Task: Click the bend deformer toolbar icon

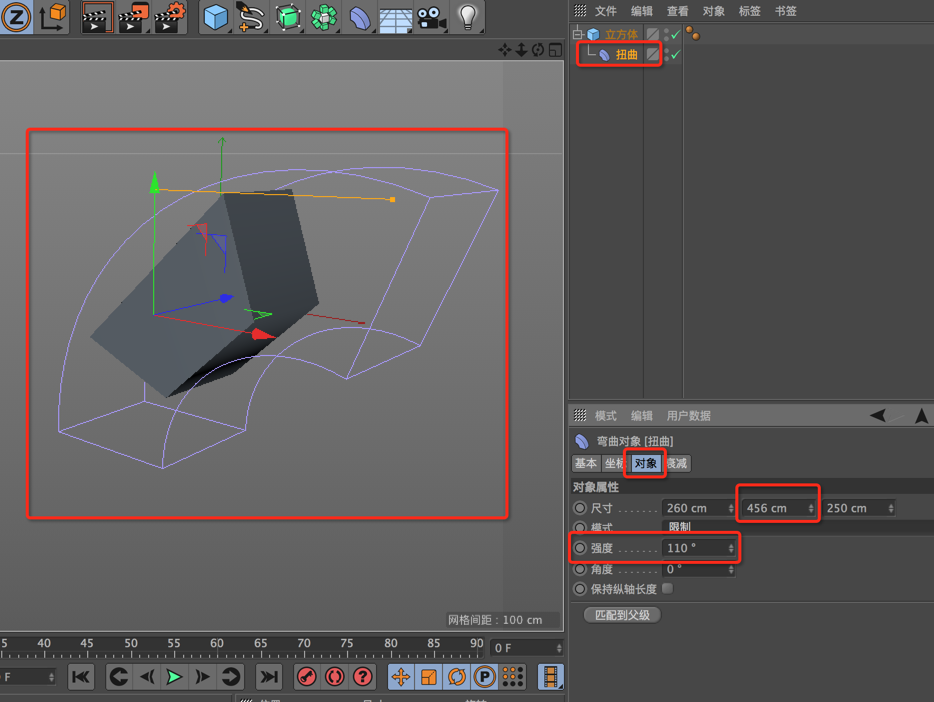Action: (x=359, y=18)
